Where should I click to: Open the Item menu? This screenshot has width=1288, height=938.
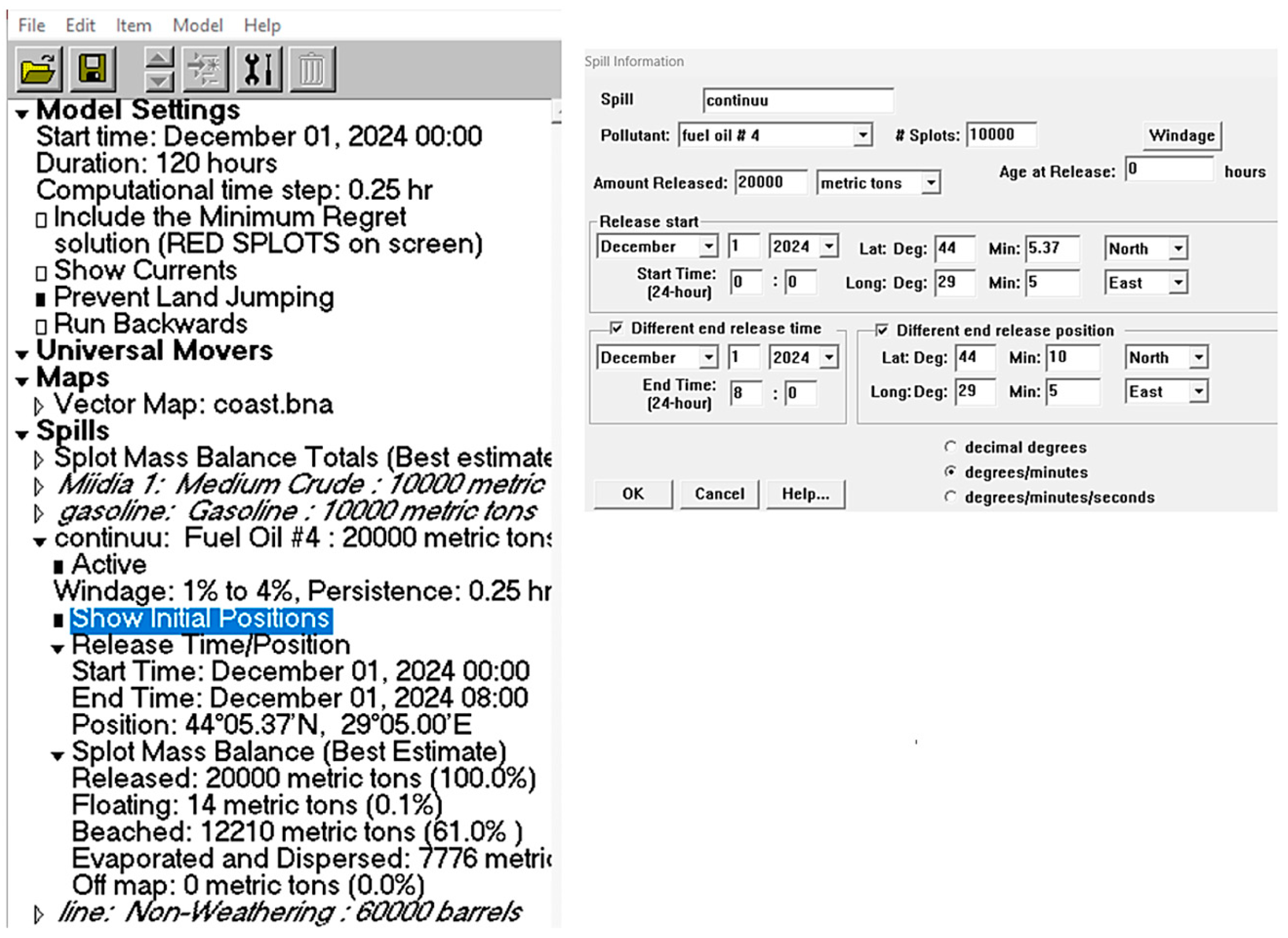pos(134,25)
